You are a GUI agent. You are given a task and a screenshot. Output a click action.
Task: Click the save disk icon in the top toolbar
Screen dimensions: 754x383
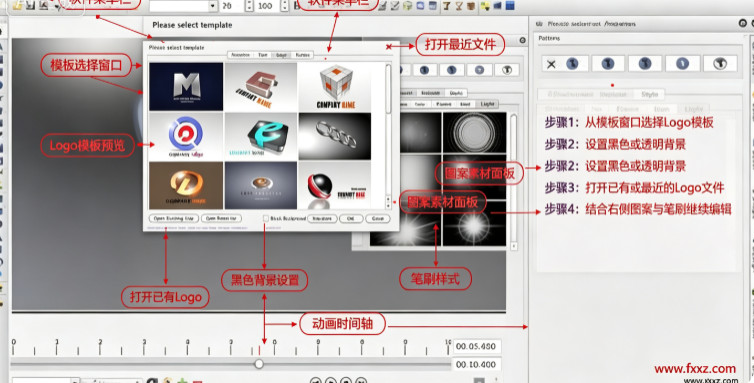pyautogui.click(x=30, y=5)
